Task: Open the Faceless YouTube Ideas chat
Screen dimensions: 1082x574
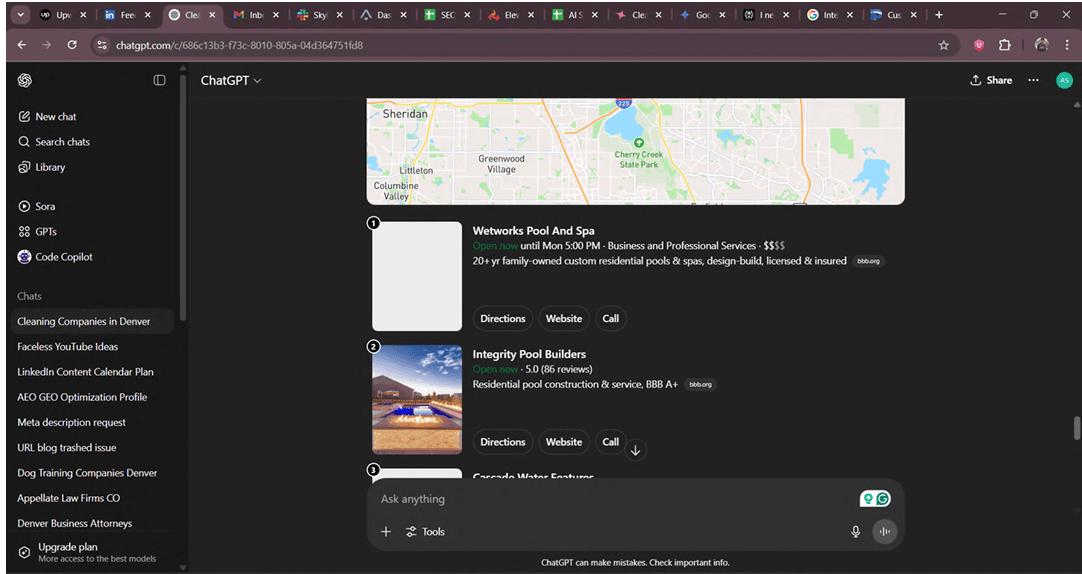Action: [x=67, y=347]
